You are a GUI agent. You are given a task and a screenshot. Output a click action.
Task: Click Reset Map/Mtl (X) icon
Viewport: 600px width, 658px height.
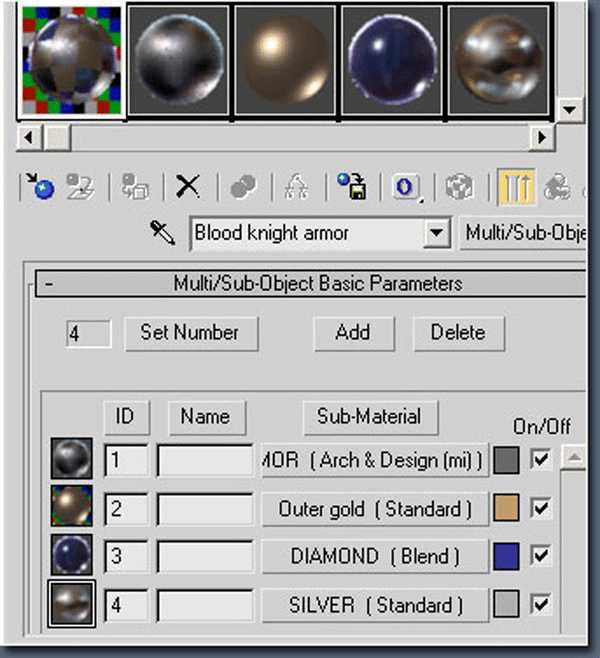click(188, 186)
